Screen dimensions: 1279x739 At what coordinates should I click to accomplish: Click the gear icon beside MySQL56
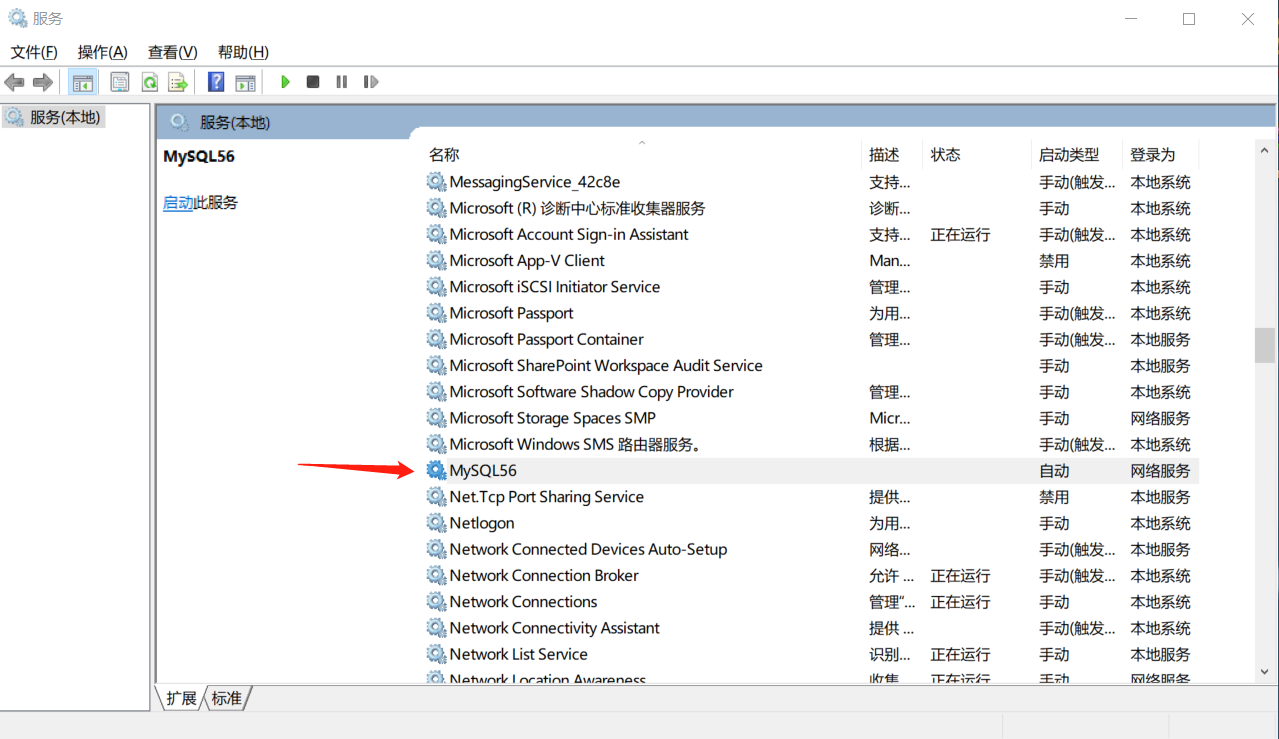(436, 470)
